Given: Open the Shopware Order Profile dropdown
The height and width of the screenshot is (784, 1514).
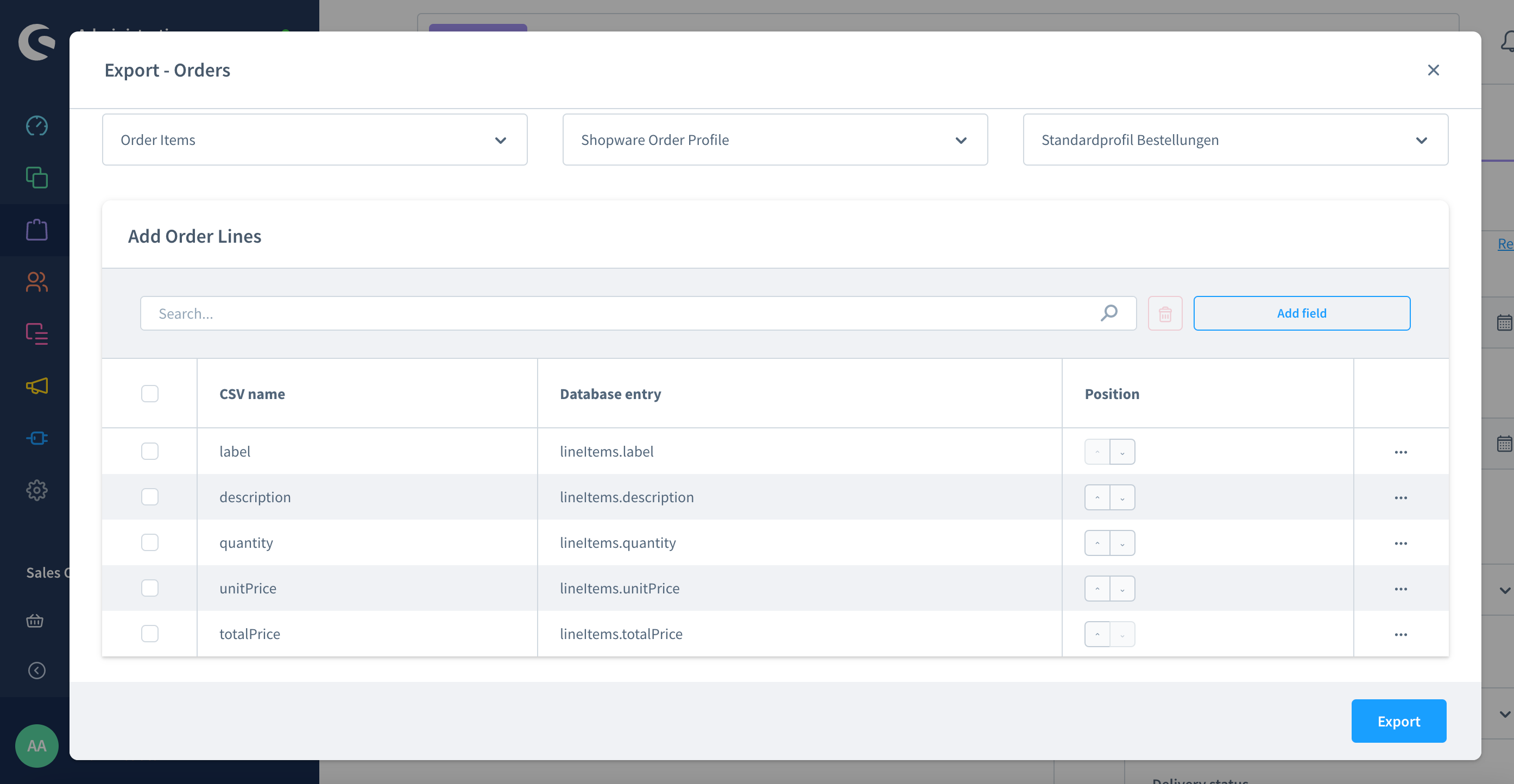Looking at the screenshot, I should point(774,140).
